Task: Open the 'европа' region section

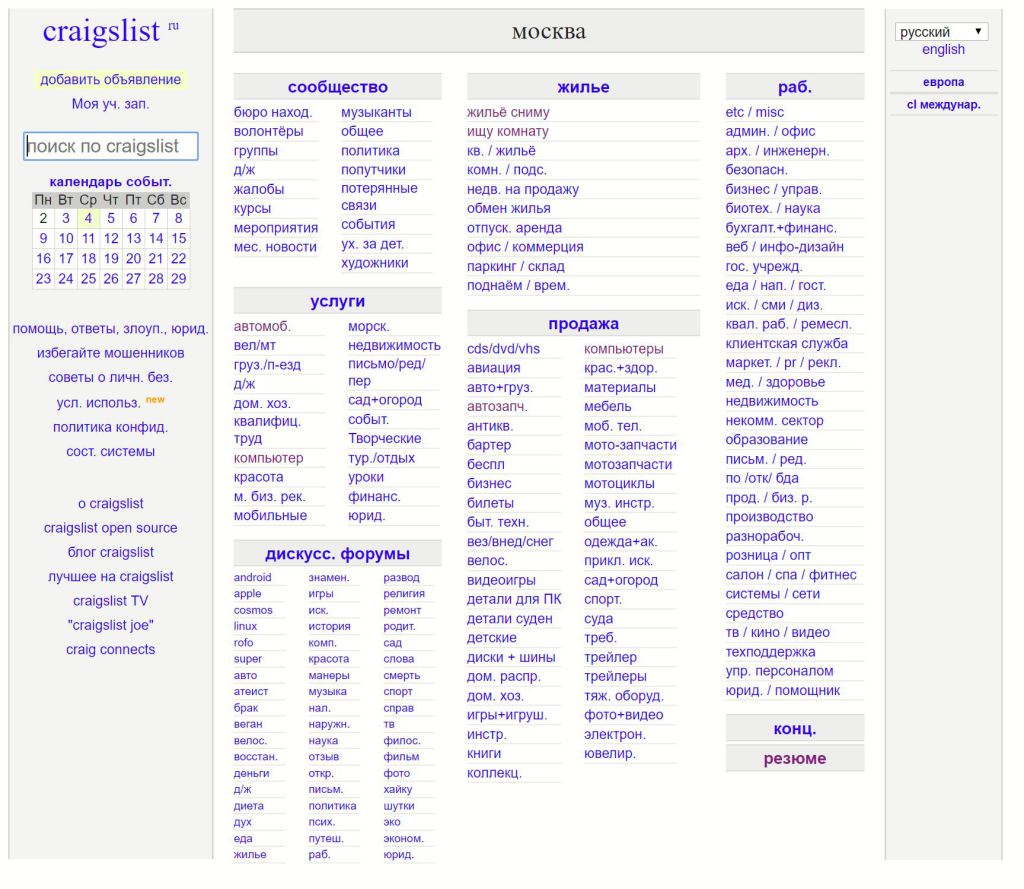Action: (x=943, y=82)
